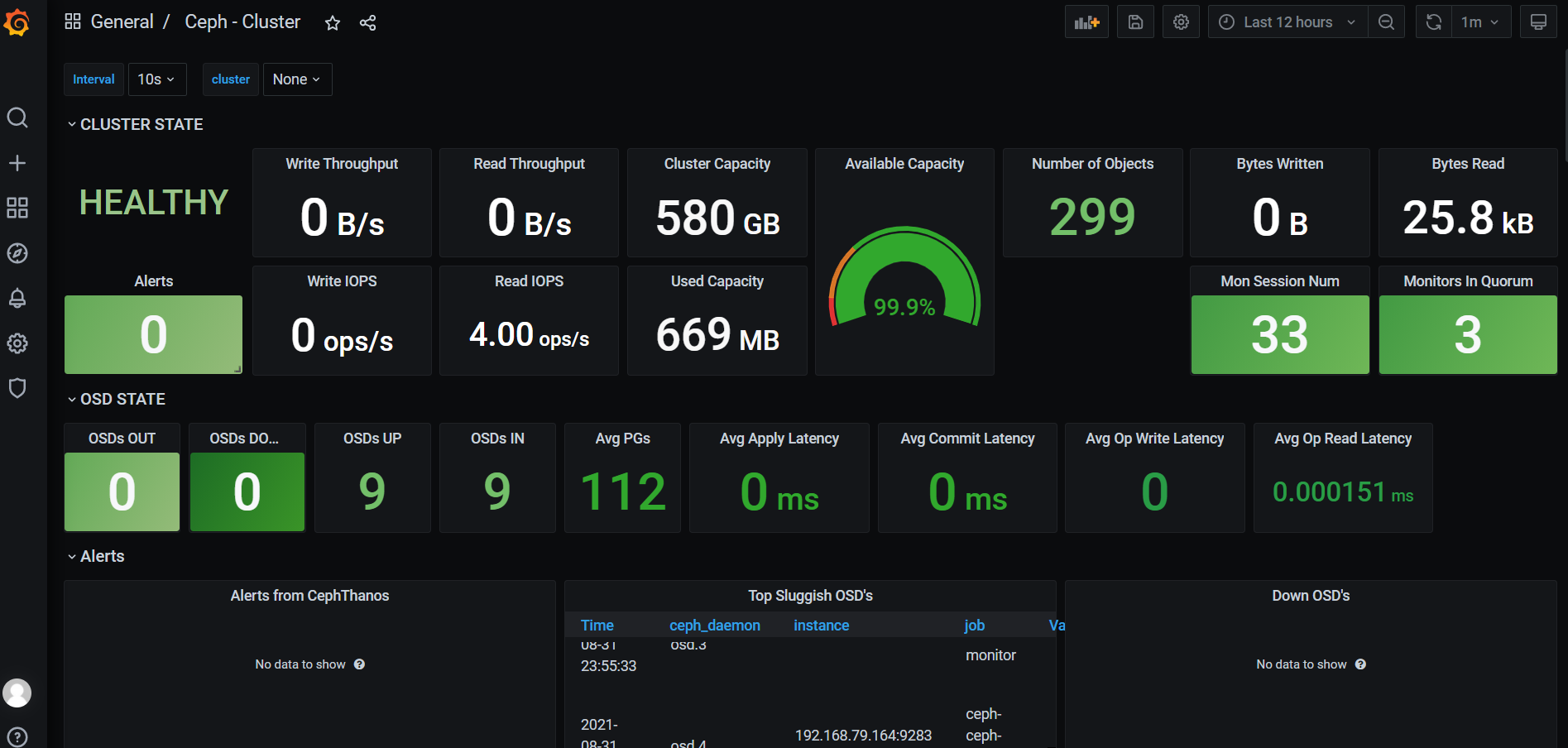Zoom out the time range

1387,22
